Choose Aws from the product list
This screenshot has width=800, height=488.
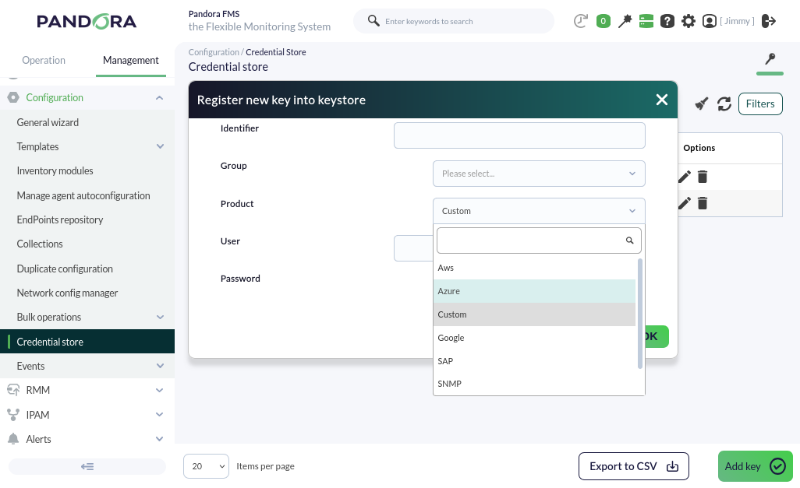535,268
